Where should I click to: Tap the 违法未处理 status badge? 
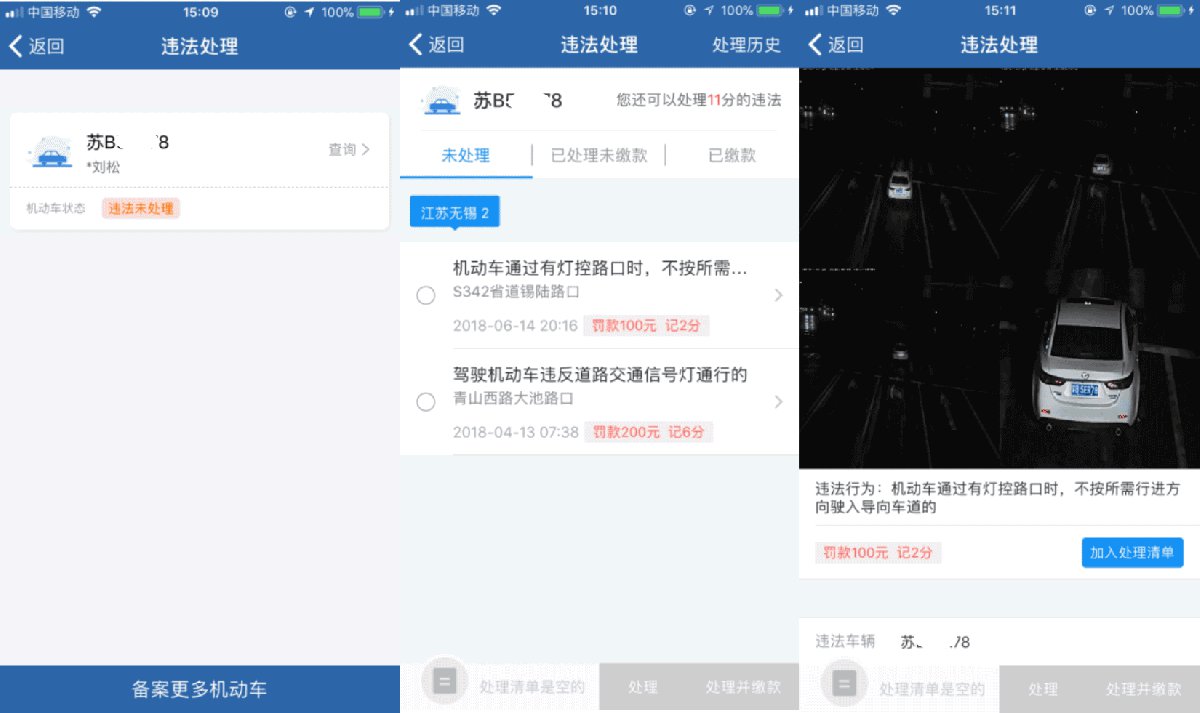click(x=141, y=209)
